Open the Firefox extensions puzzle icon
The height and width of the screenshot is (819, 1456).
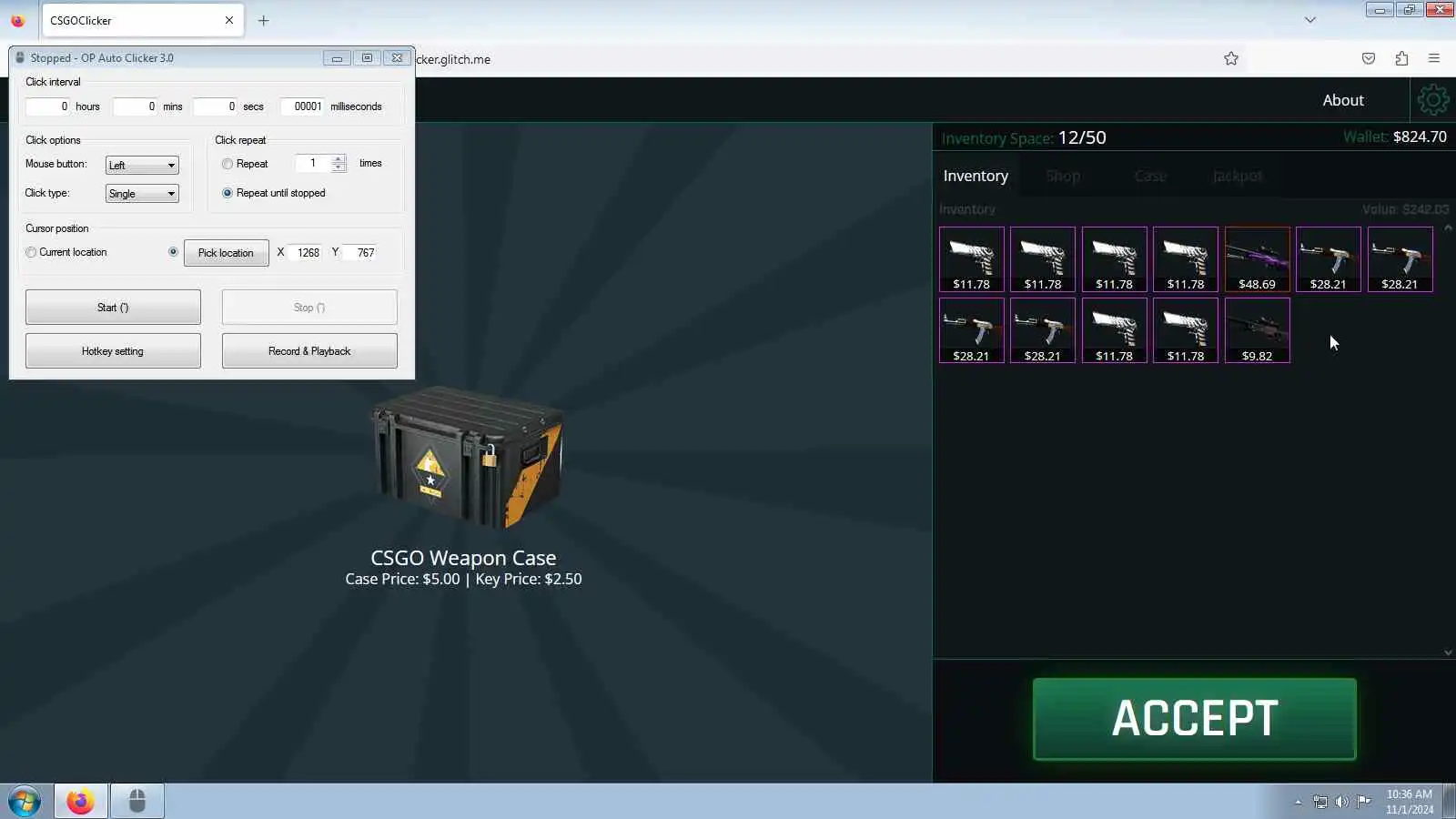pos(1401,59)
